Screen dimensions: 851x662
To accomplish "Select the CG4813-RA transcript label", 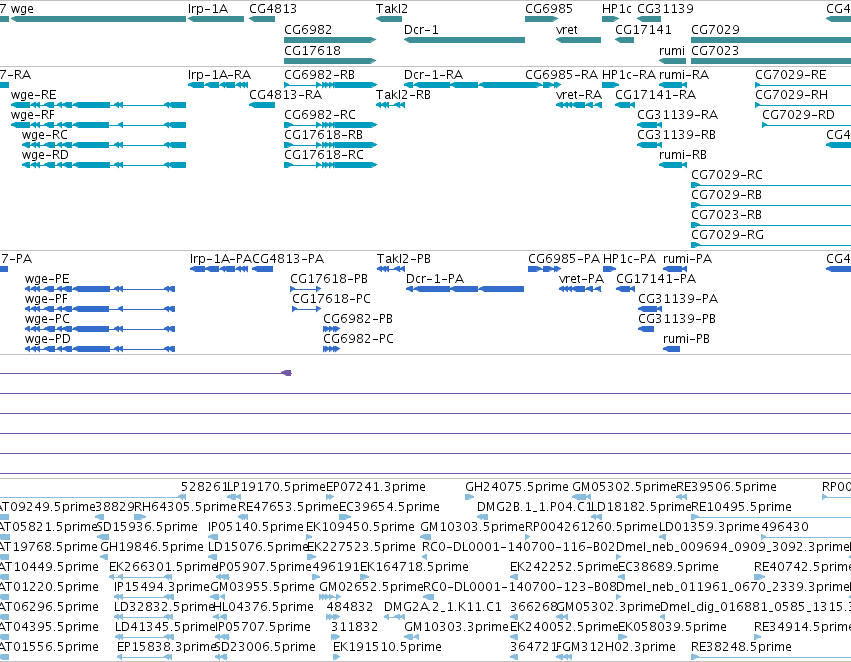I will 285,94.
